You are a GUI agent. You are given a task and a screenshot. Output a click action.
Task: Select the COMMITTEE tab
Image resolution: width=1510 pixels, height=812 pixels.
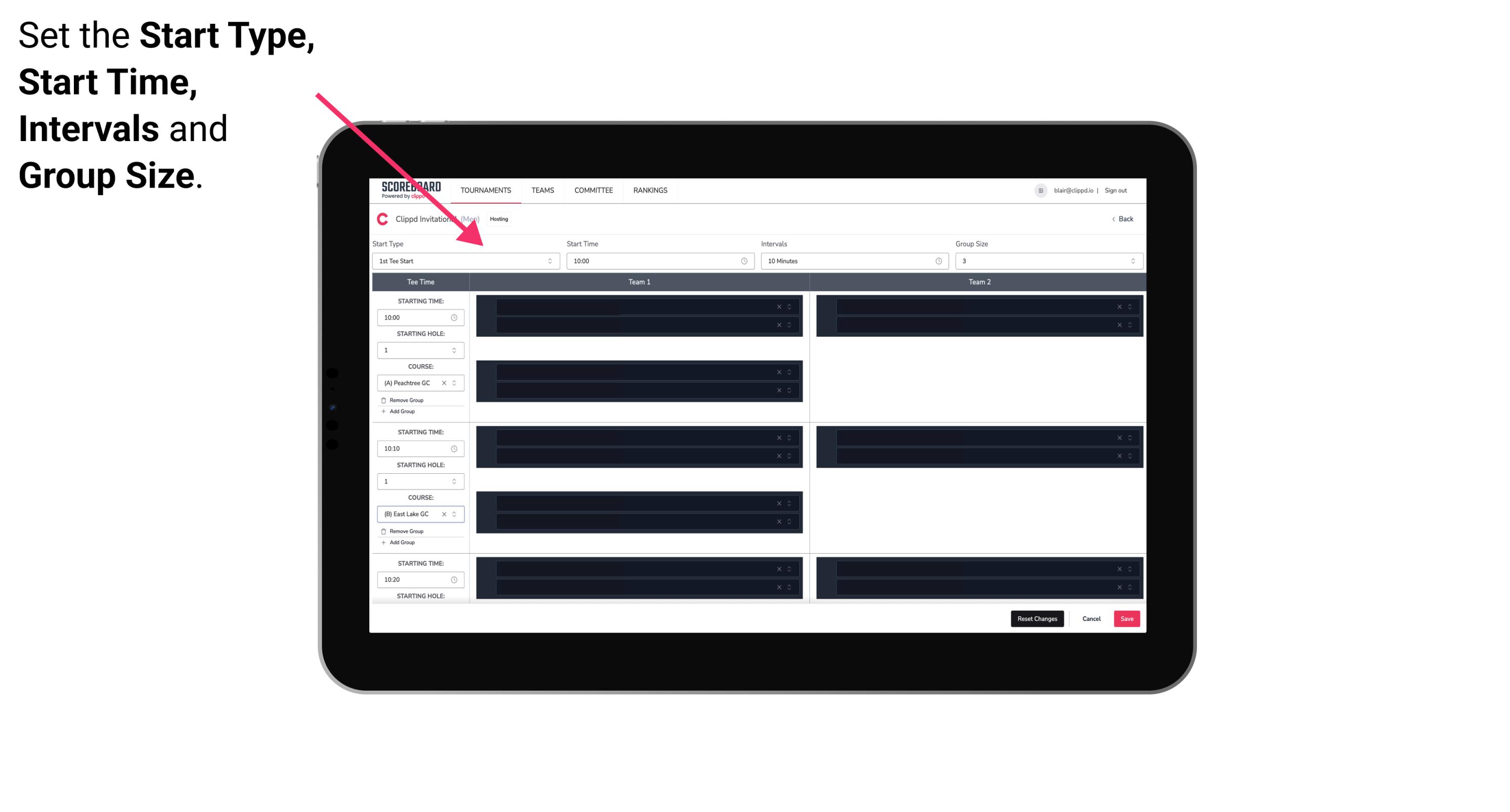point(592,190)
